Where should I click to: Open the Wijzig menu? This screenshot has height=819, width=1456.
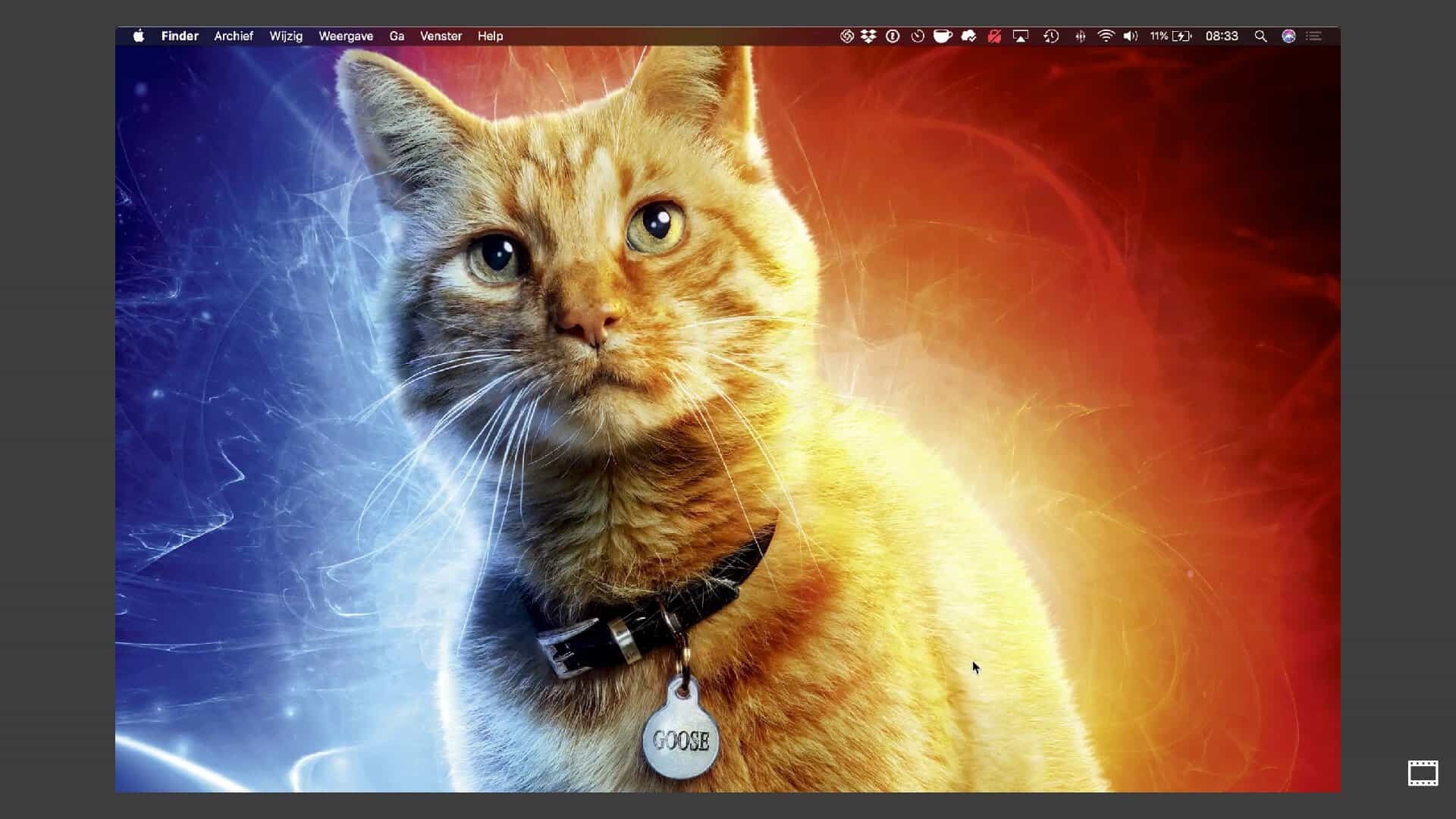[286, 36]
